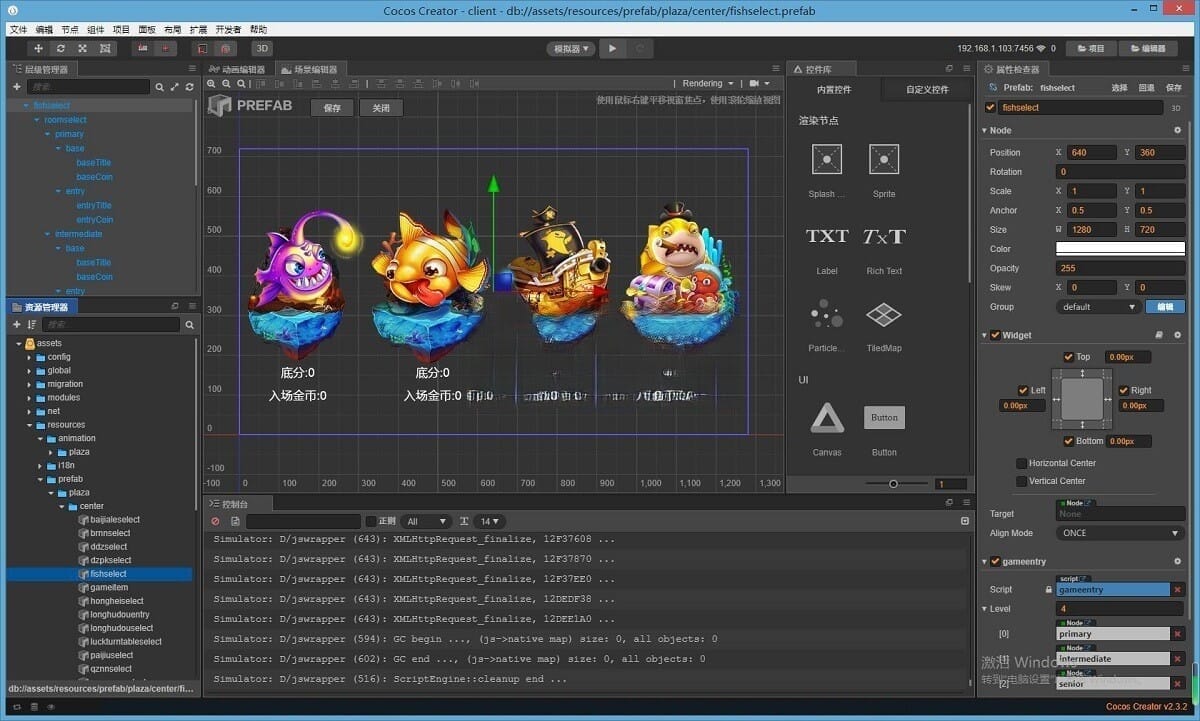Click the assets sort order icon
Screen dimensions: 1200x721
[32, 325]
